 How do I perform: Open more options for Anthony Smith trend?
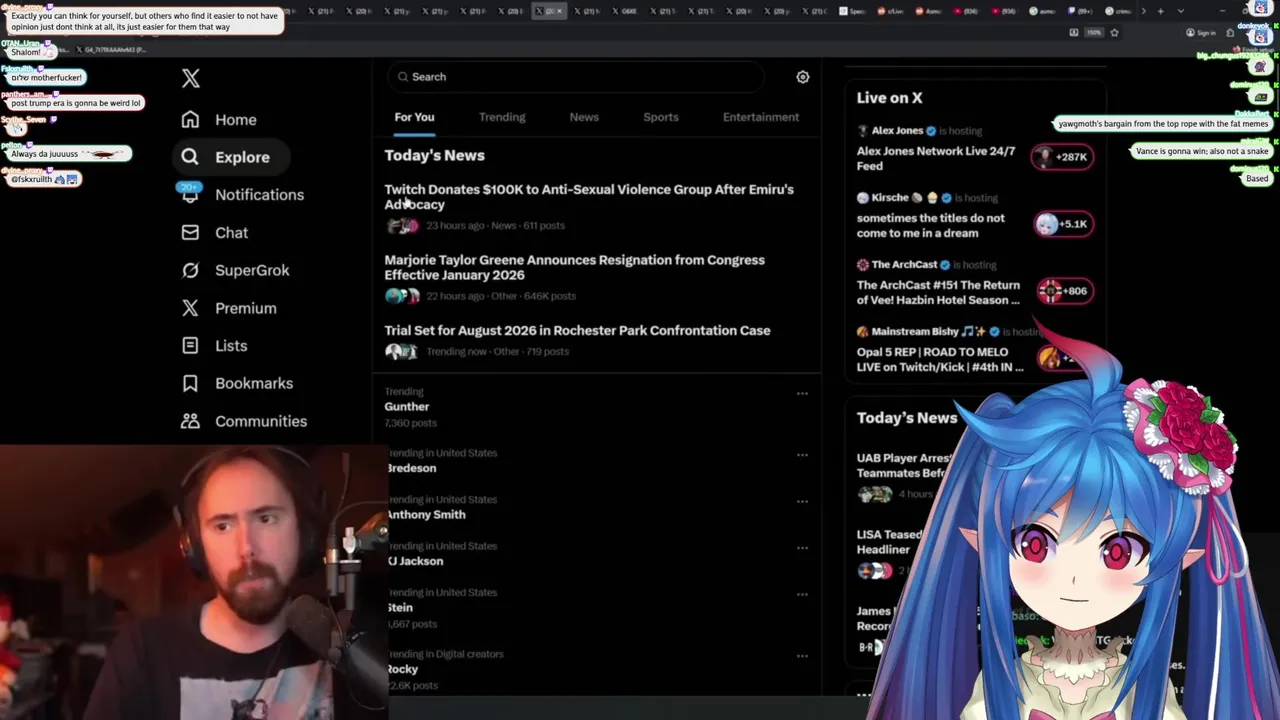tap(802, 502)
